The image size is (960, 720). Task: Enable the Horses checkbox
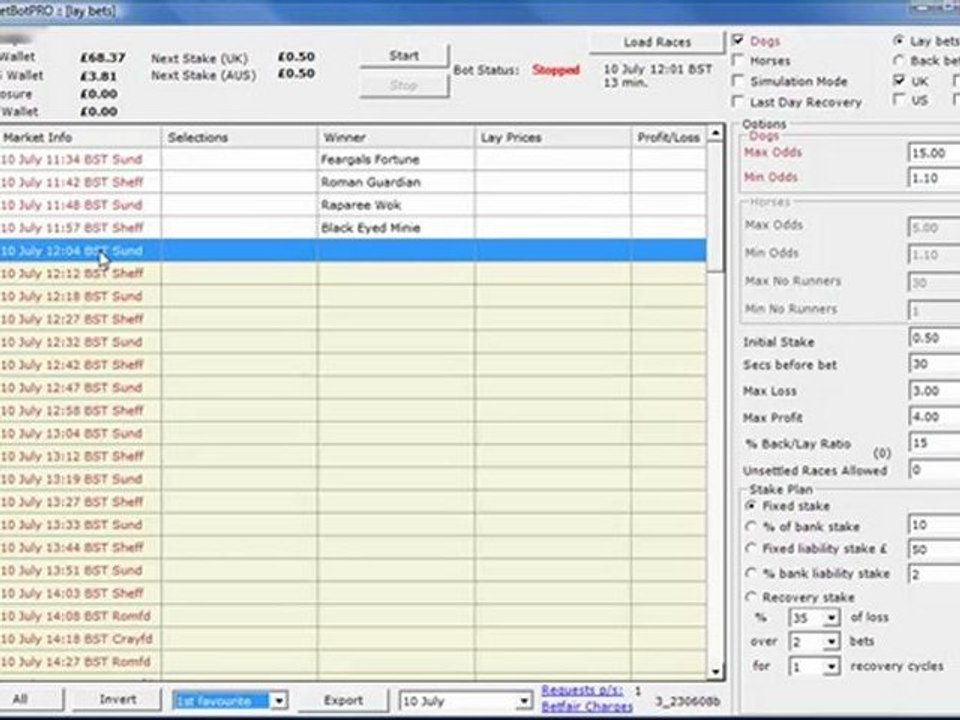tap(738, 61)
